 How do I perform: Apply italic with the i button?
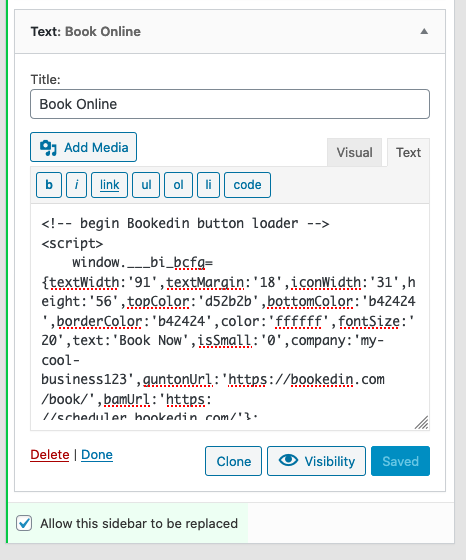[x=76, y=185]
